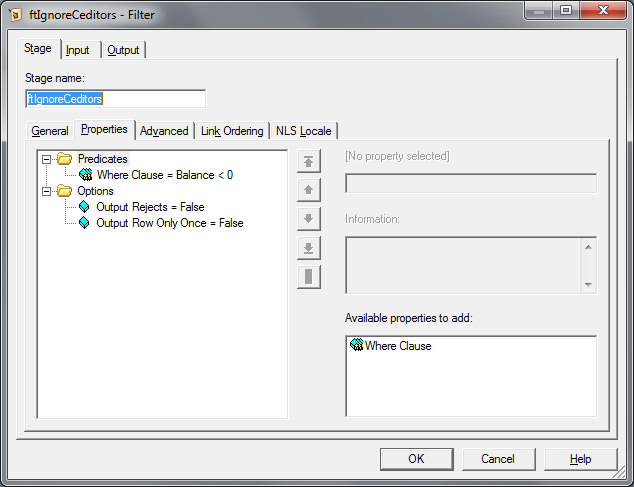This screenshot has width=634, height=487.
Task: Click the move-to-bottom arrow button
Action: click(x=309, y=248)
